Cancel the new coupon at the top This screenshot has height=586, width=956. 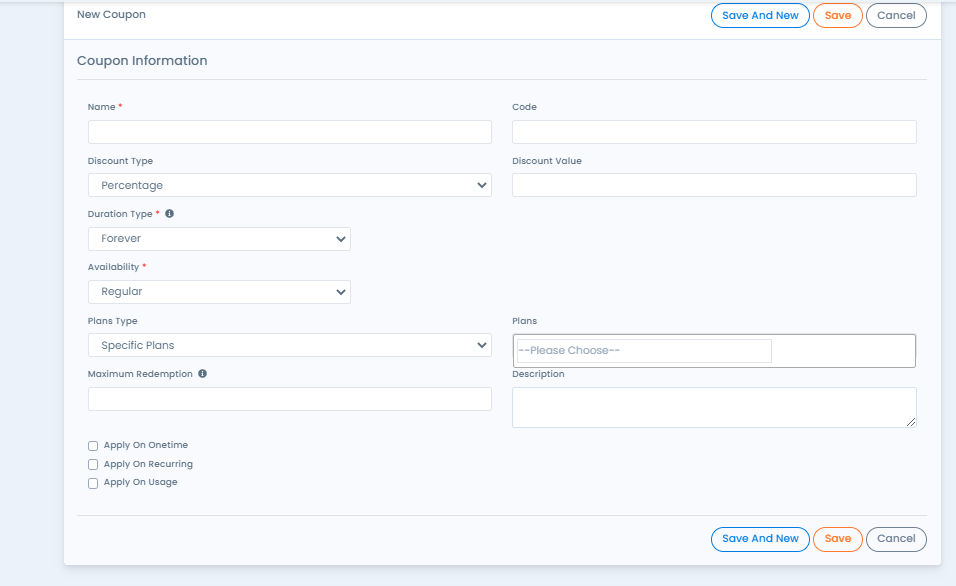[x=896, y=15]
